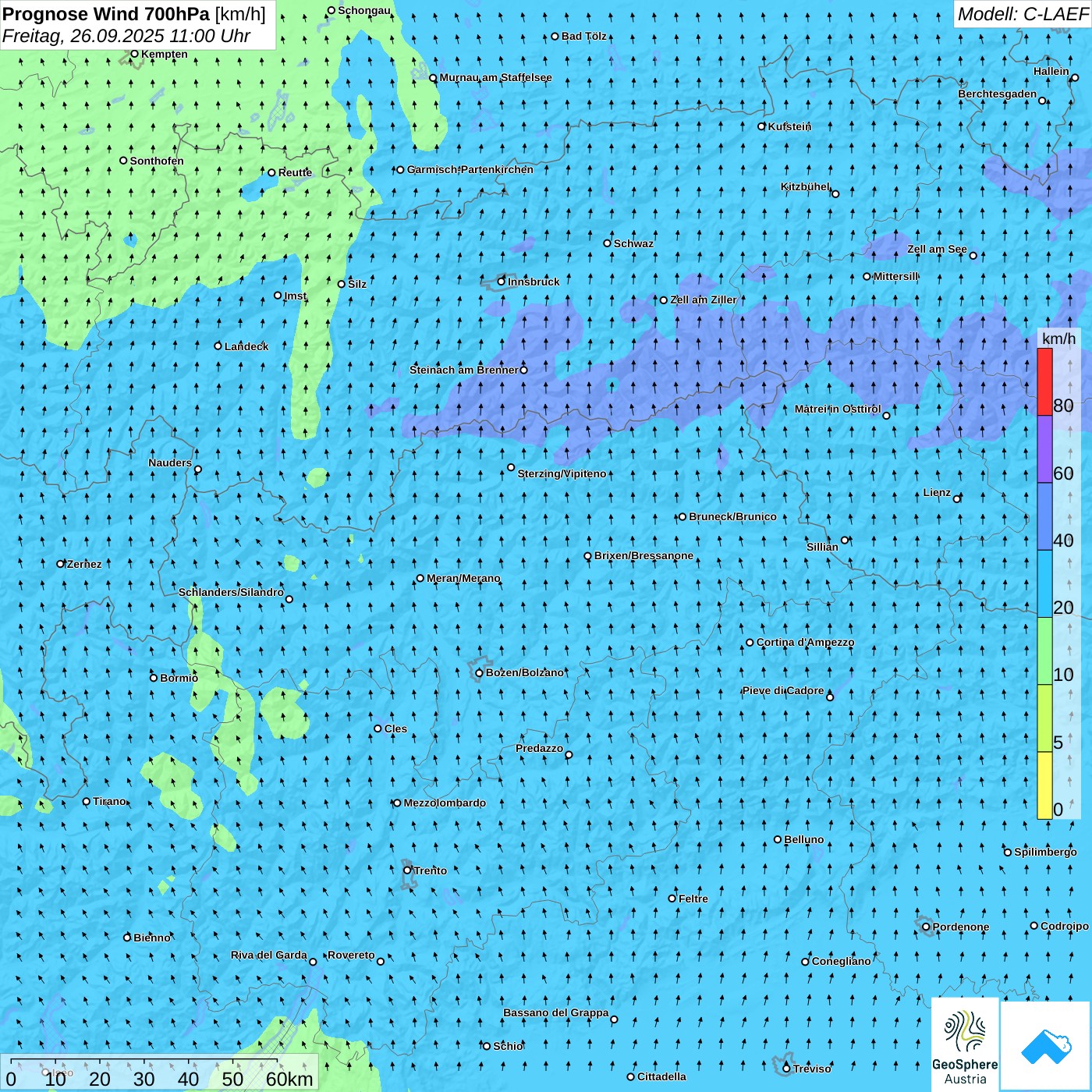Click the "60km" scale bar label
This screenshot has width=1092, height=1092.
(289, 1079)
